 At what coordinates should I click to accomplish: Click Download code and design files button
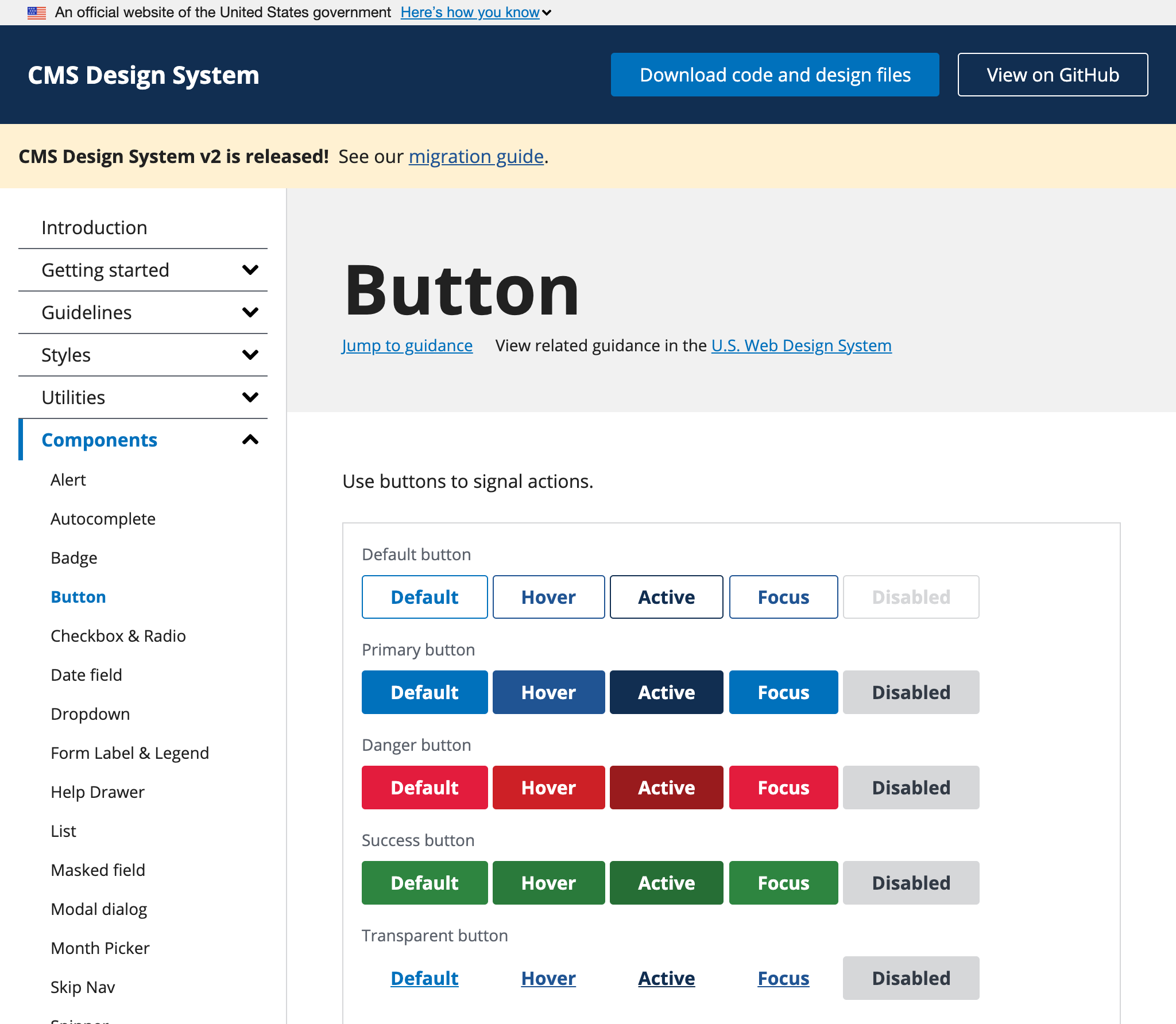[775, 75]
